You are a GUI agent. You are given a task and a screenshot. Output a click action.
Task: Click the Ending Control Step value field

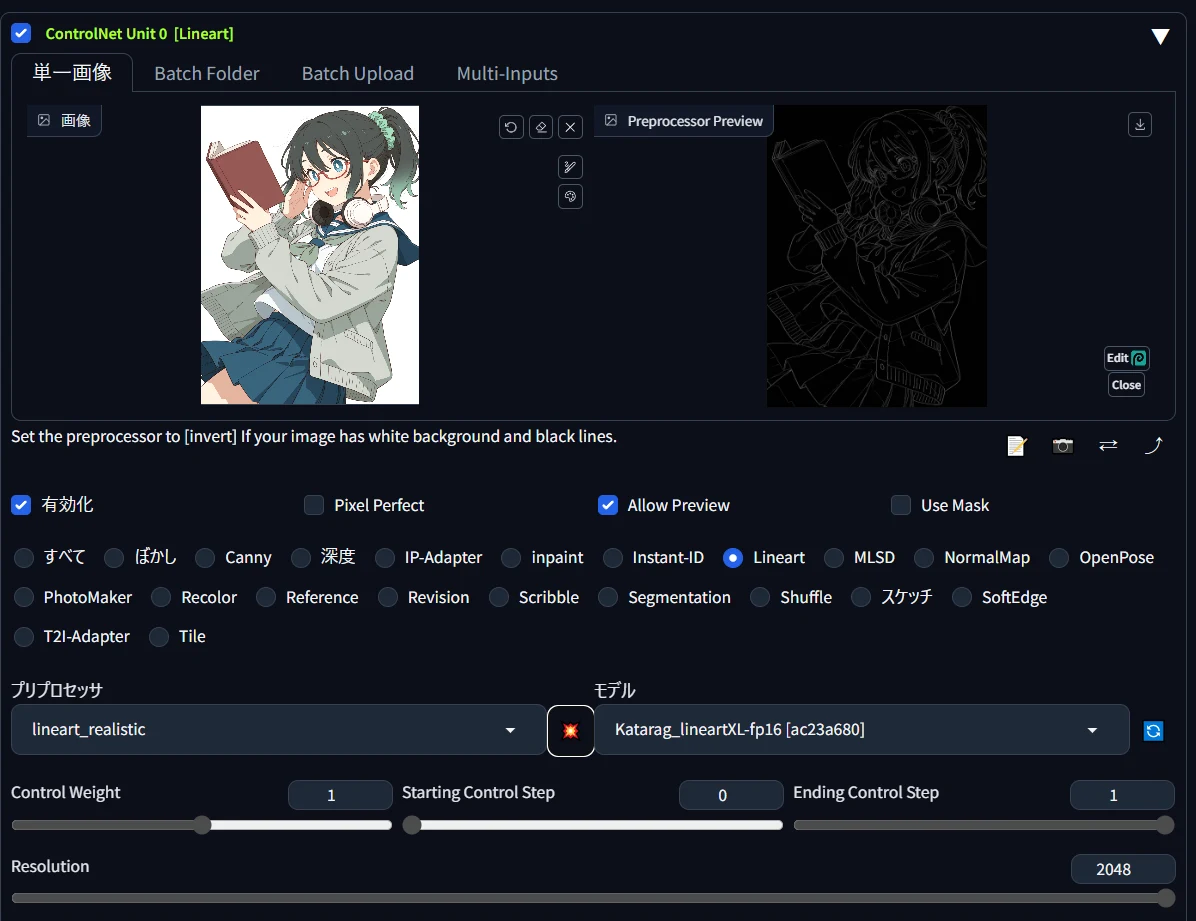tap(1123, 795)
